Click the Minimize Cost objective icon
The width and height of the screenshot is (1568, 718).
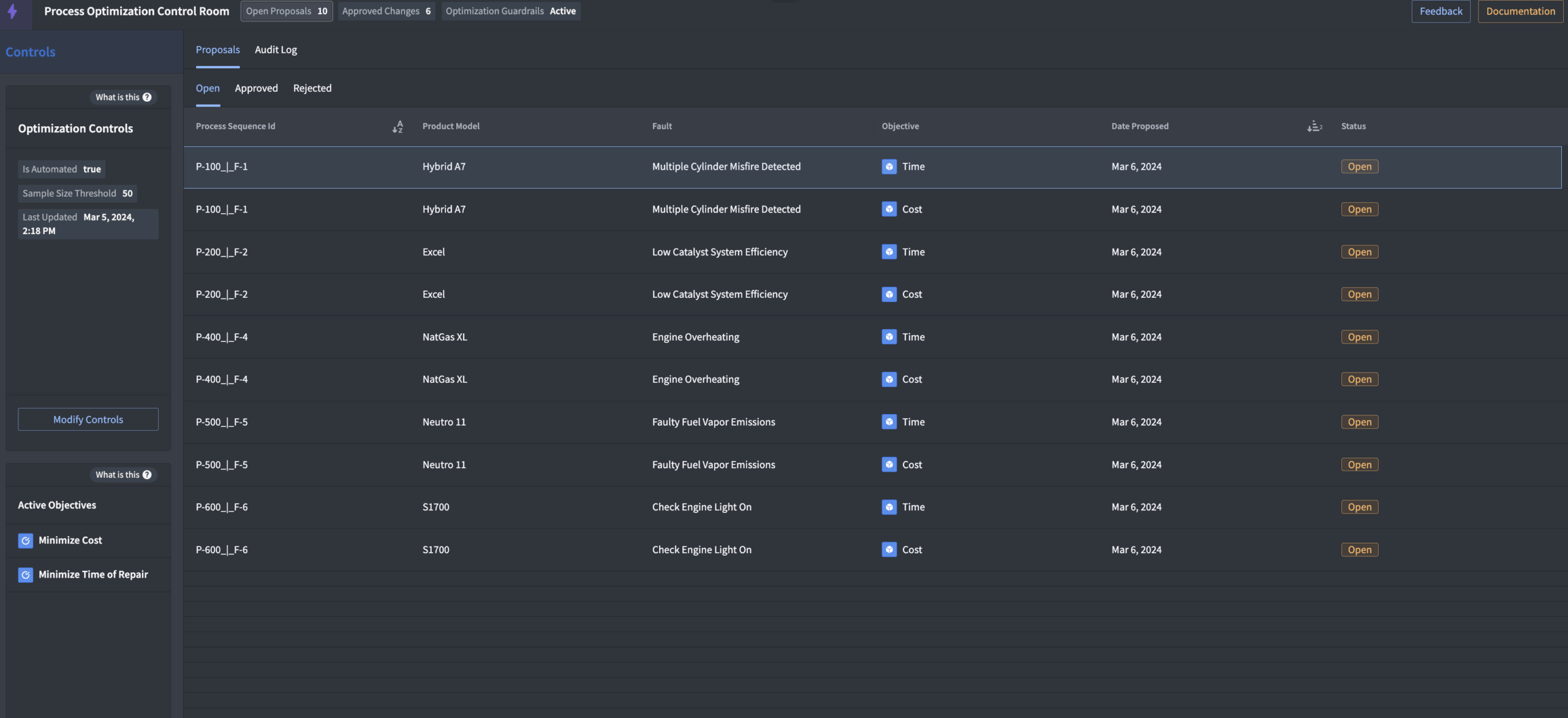[25, 540]
